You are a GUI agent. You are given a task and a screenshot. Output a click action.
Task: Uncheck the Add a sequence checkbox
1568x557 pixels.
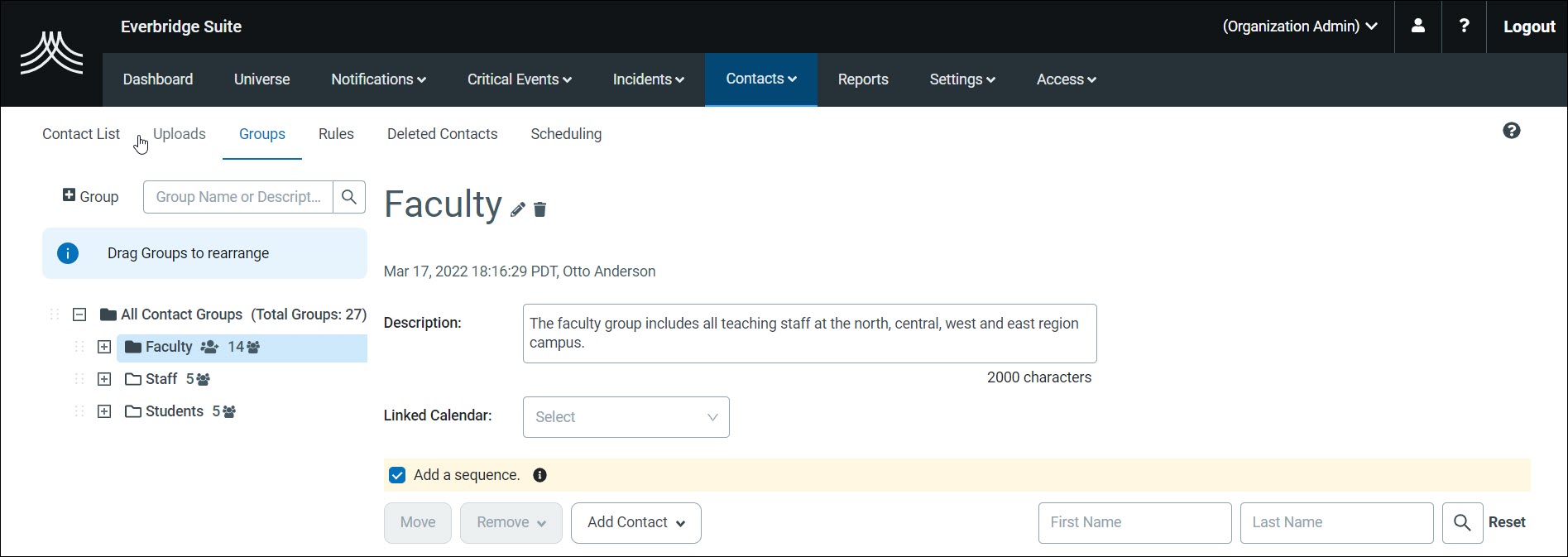coord(397,475)
